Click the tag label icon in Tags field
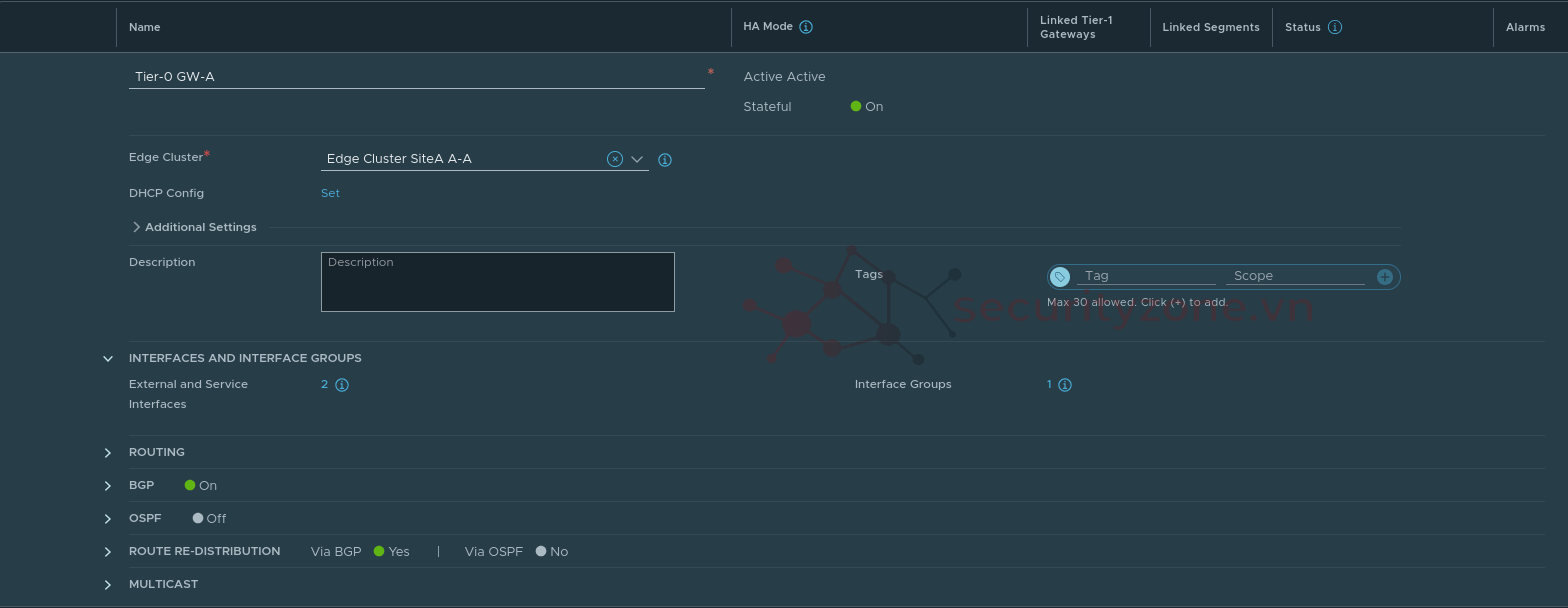 (1061, 277)
